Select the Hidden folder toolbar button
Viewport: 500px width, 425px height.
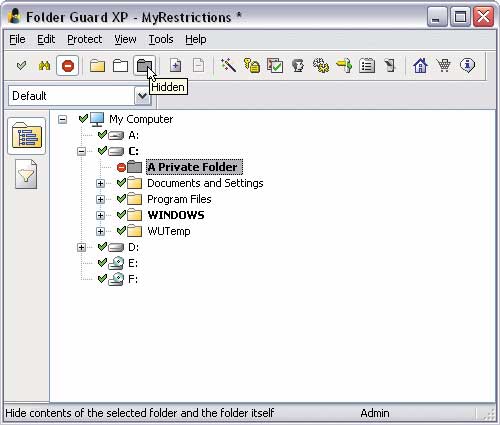click(x=144, y=66)
